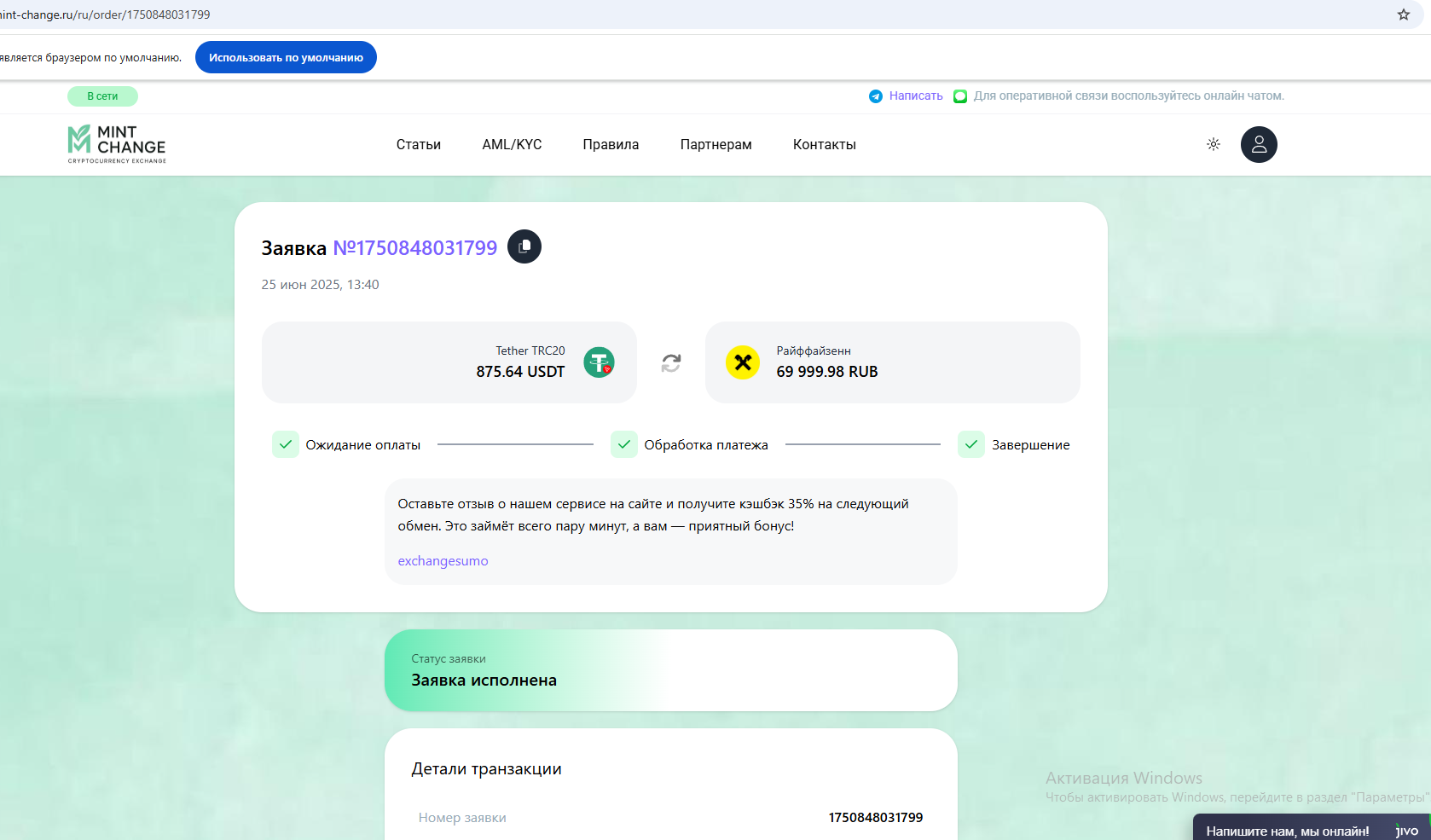Click the Mint Change logo
The width and height of the screenshot is (1431, 840).
coord(117,144)
